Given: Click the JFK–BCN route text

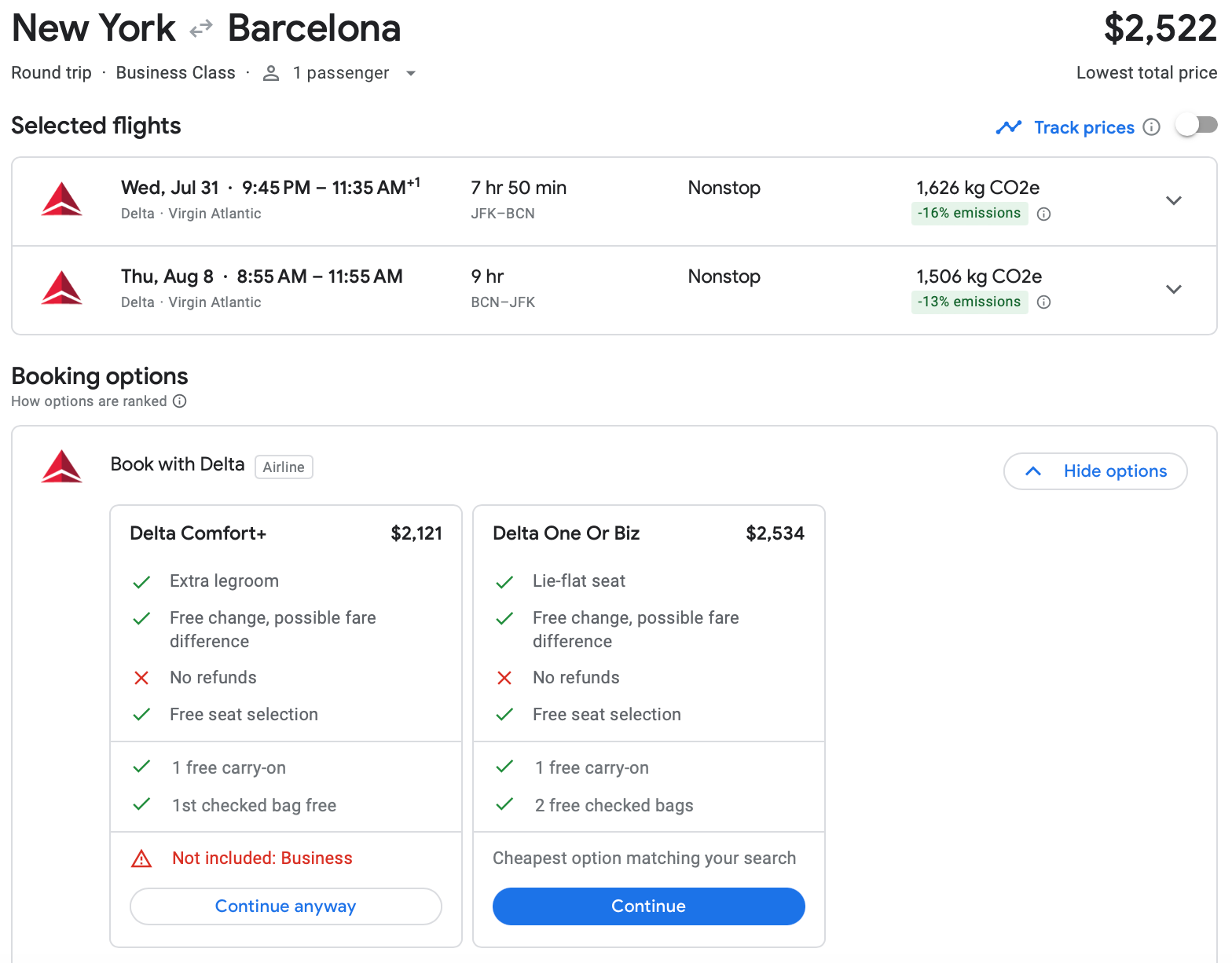Looking at the screenshot, I should [x=503, y=214].
